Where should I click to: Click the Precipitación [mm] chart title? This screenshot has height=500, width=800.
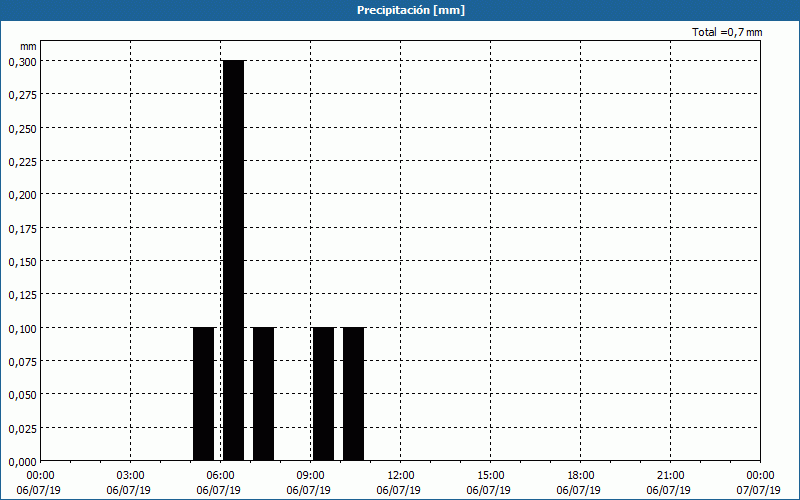point(411,10)
